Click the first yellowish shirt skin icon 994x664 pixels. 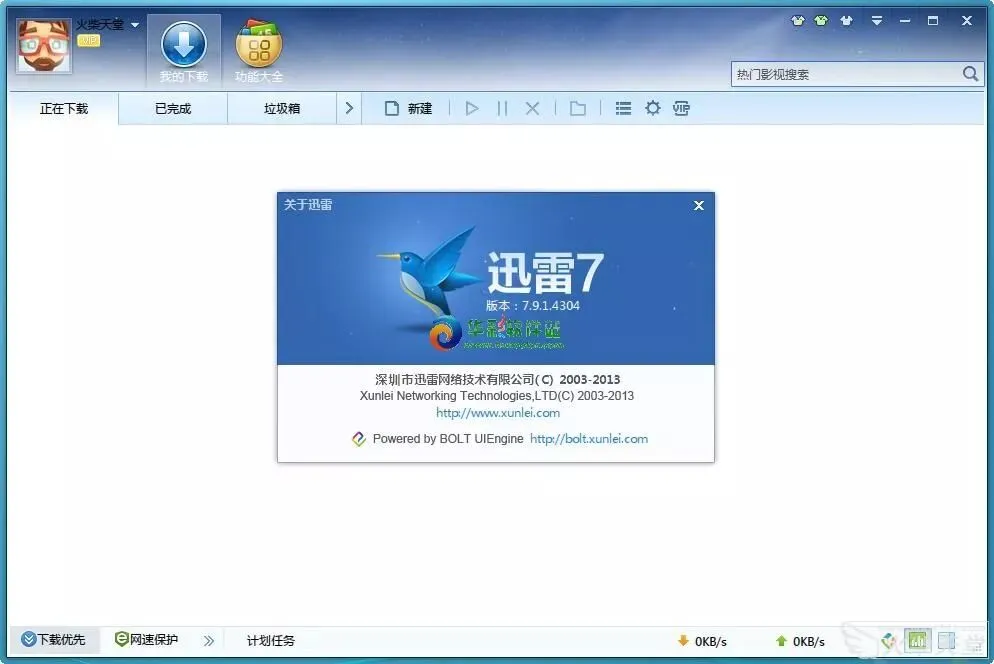point(798,21)
